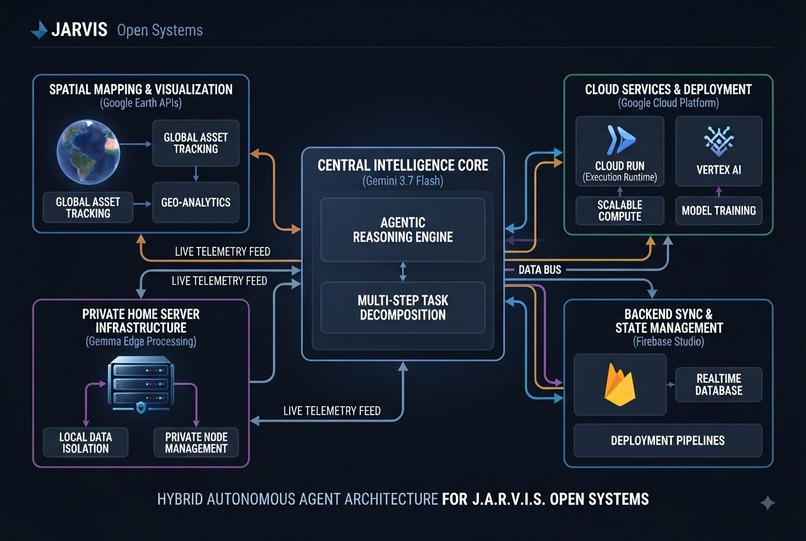This screenshot has height=541, width=806.
Task: Click the Scalable Compute box
Action: tap(620, 211)
